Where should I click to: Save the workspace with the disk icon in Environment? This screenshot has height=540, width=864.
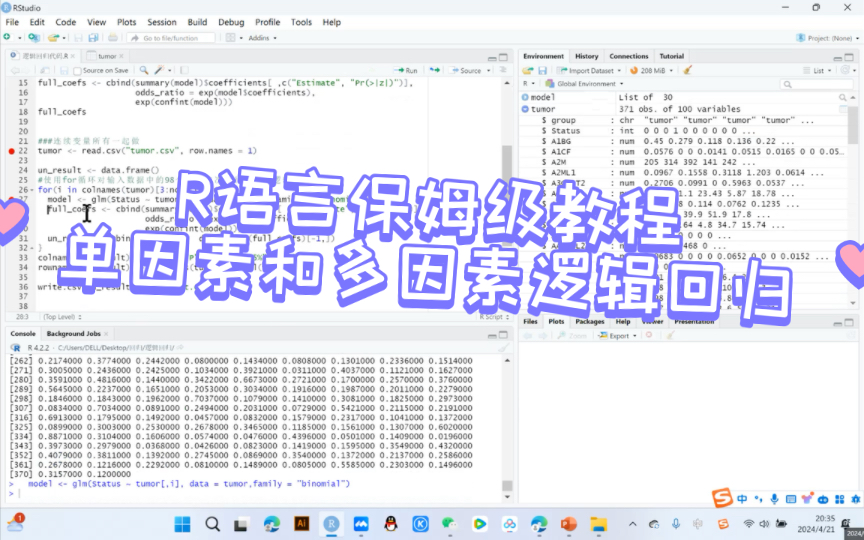tap(542, 70)
